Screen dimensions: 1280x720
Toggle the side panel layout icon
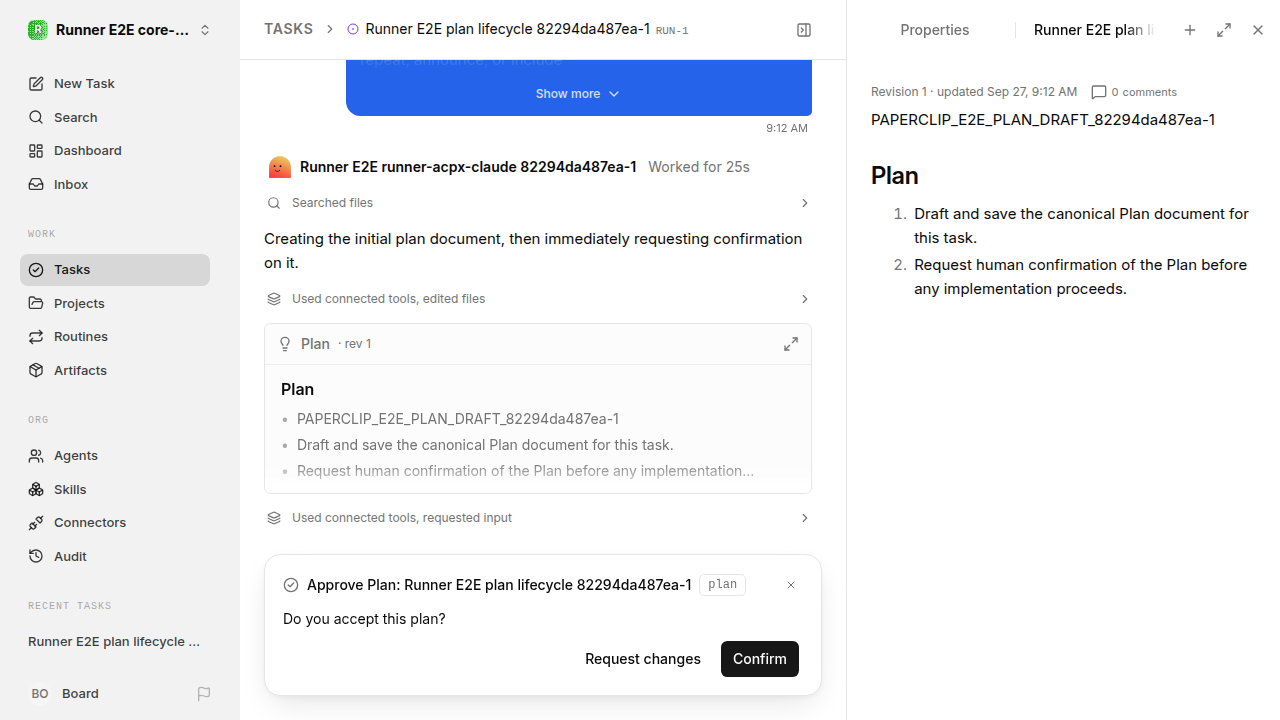[x=804, y=30]
